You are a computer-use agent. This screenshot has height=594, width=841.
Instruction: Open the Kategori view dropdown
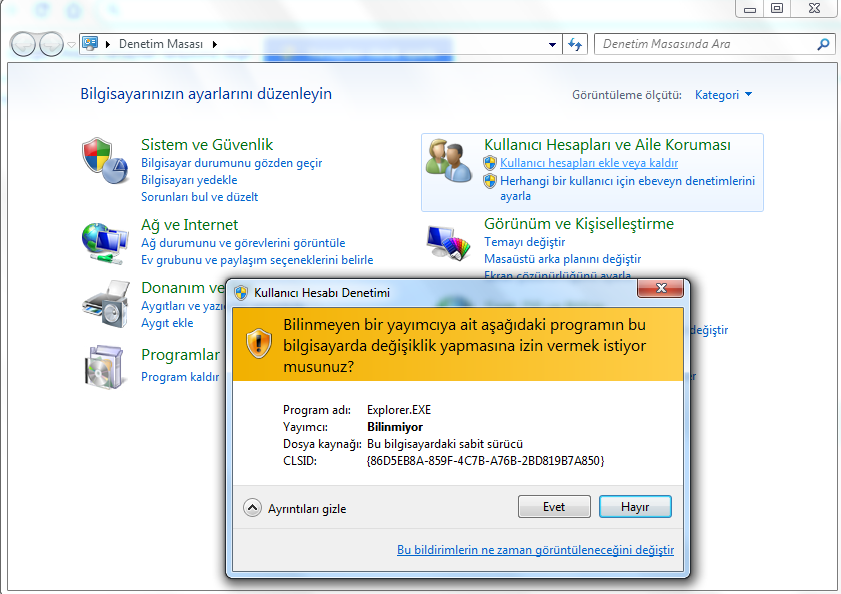tap(723, 95)
